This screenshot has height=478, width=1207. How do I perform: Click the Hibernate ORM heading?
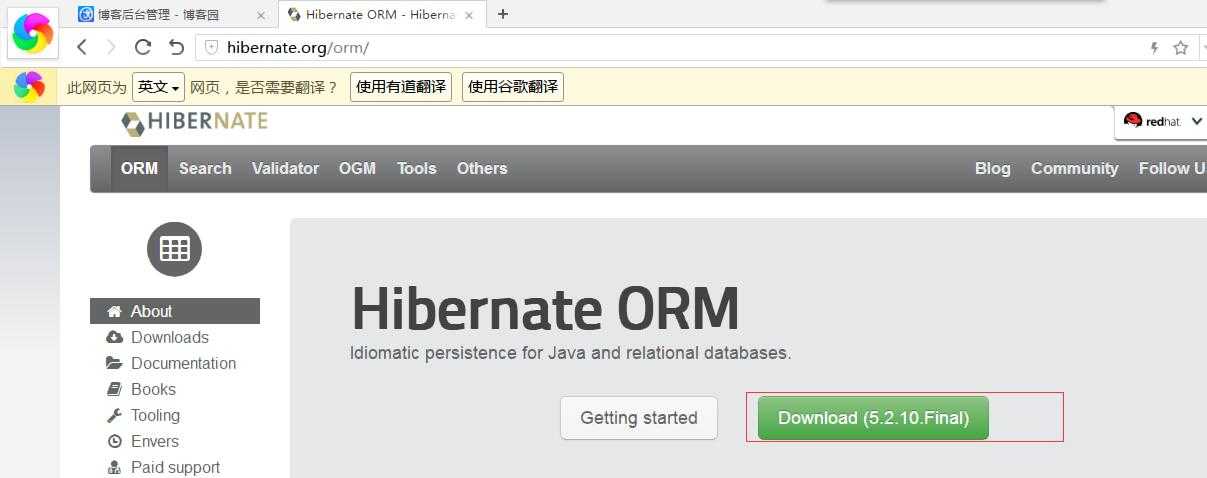(x=545, y=308)
